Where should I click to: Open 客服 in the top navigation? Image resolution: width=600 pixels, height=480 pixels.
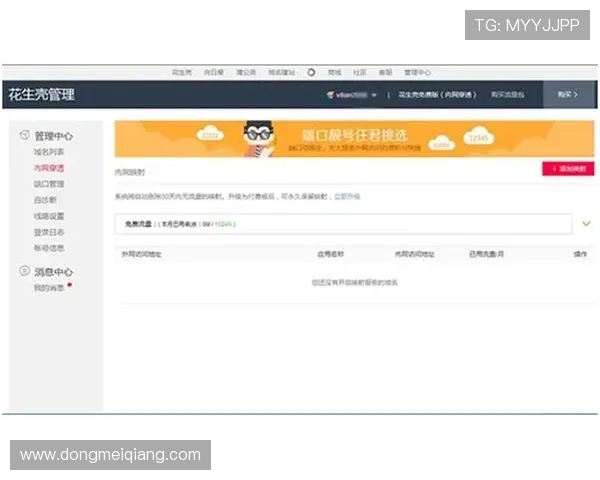(385, 72)
